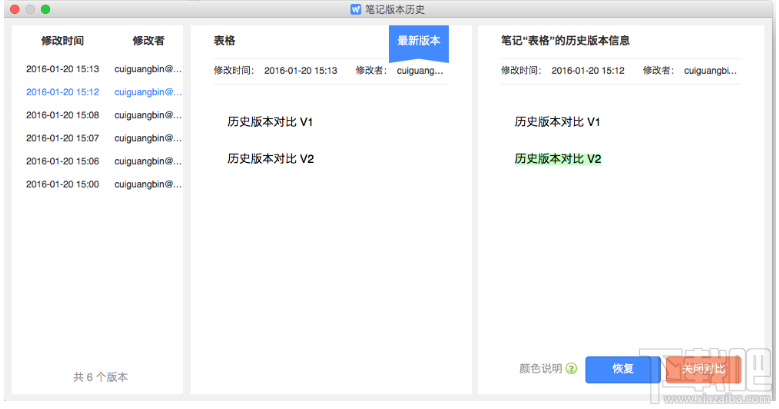The width and height of the screenshot is (779, 409).
Task: Click the green help icon beside 颜色说明
Action: click(571, 369)
